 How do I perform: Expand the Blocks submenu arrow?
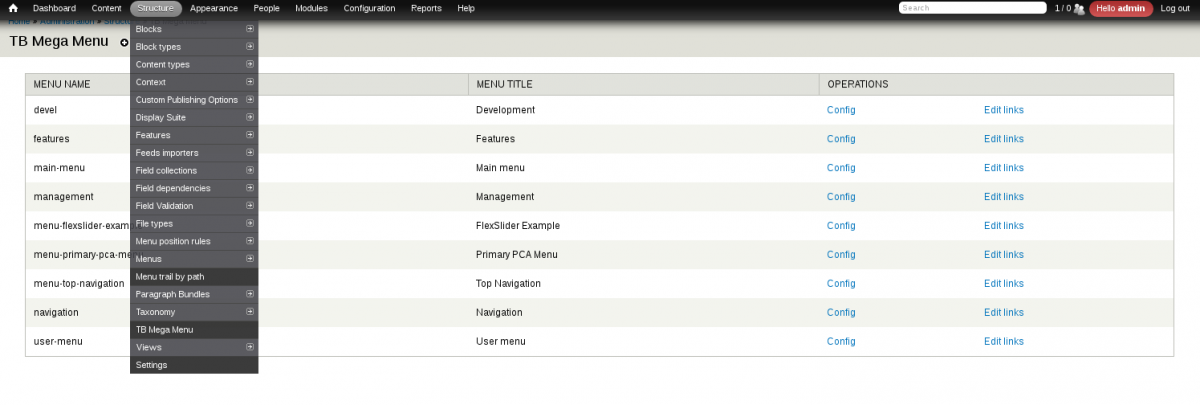(x=249, y=29)
